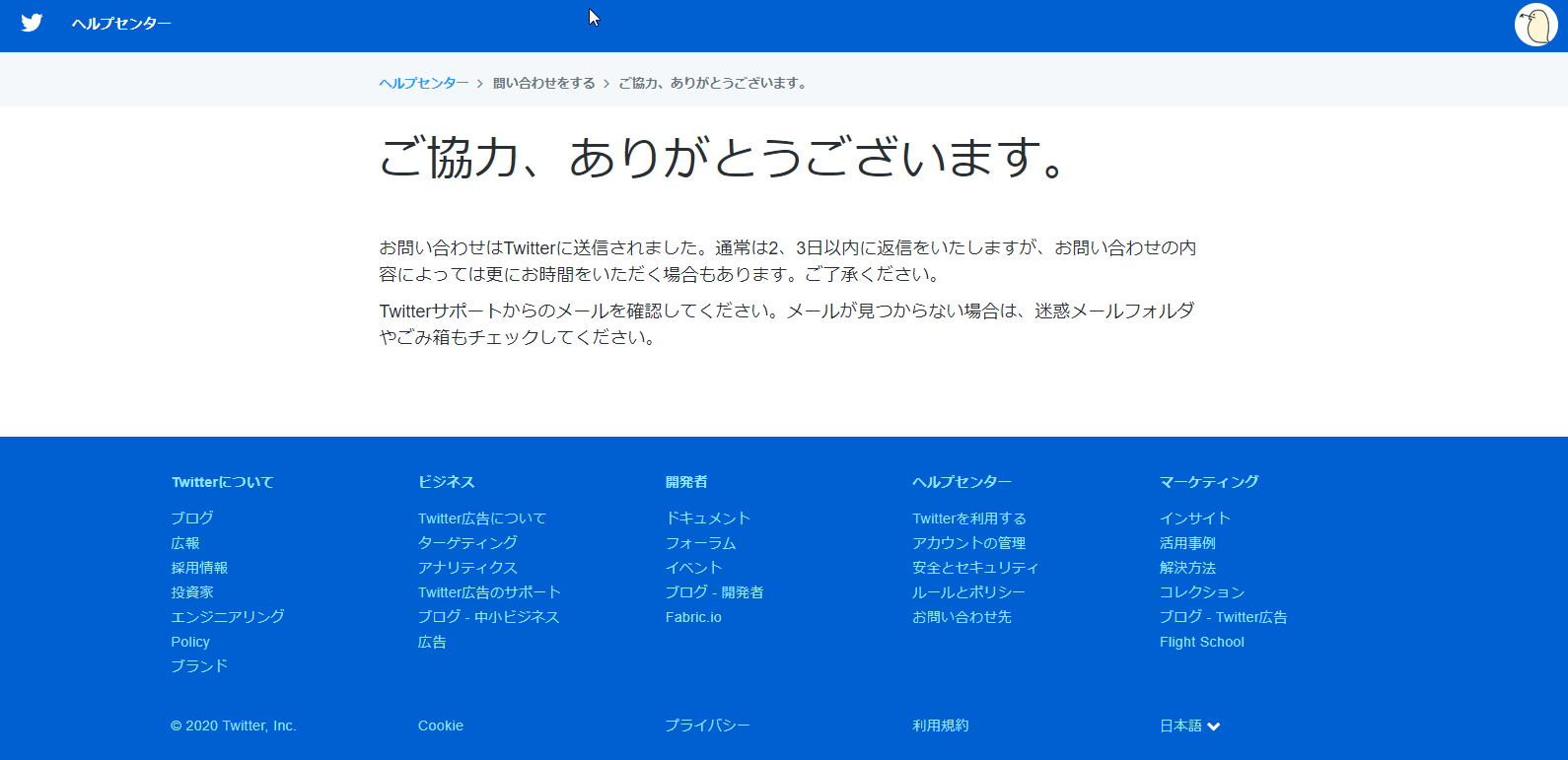The image size is (1568, 760).
Task: Open コレクション marketing link
Action: (x=1202, y=592)
